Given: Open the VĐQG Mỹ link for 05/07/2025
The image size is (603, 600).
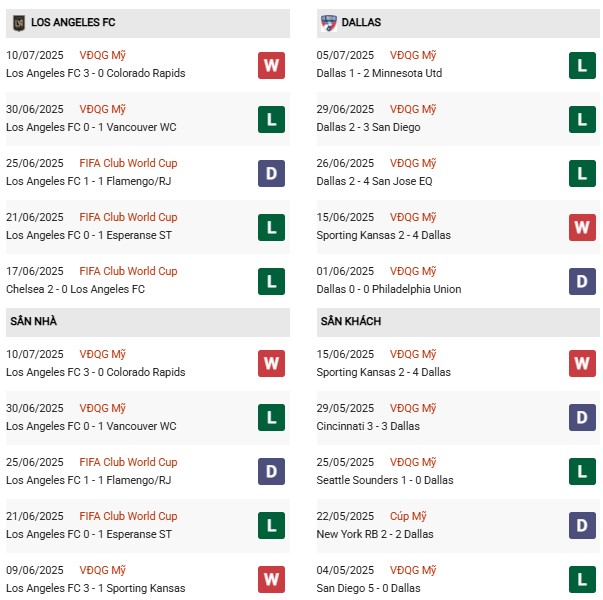Looking at the screenshot, I should point(414,55).
